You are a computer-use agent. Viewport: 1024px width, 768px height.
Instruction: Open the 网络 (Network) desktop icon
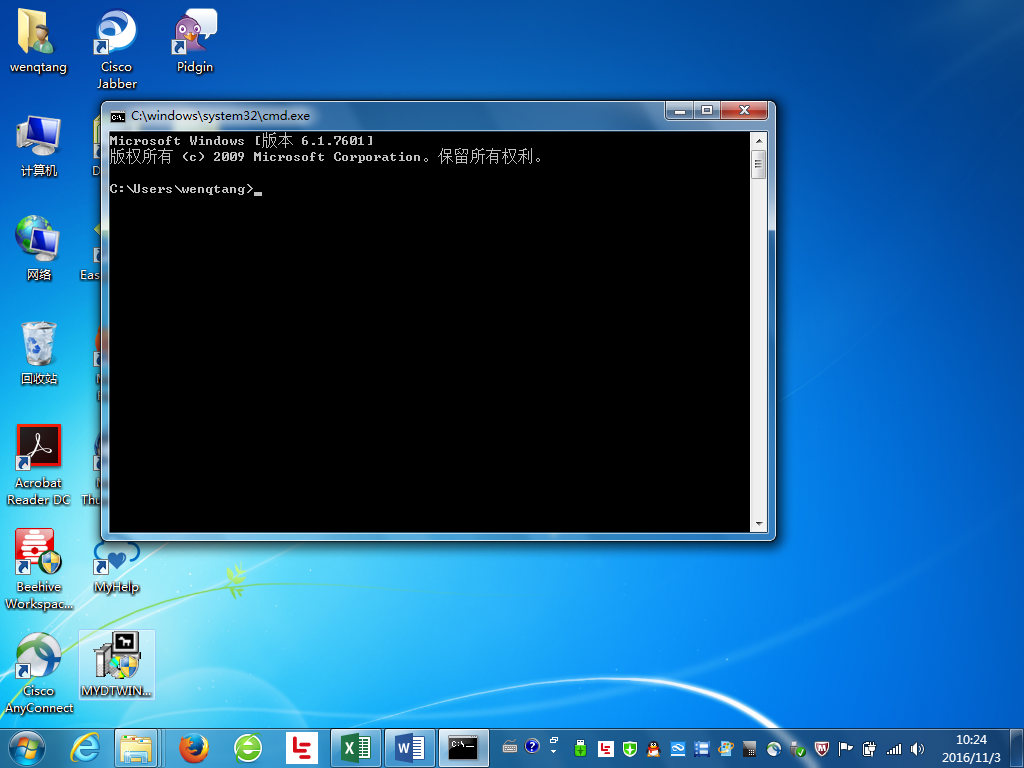click(39, 248)
